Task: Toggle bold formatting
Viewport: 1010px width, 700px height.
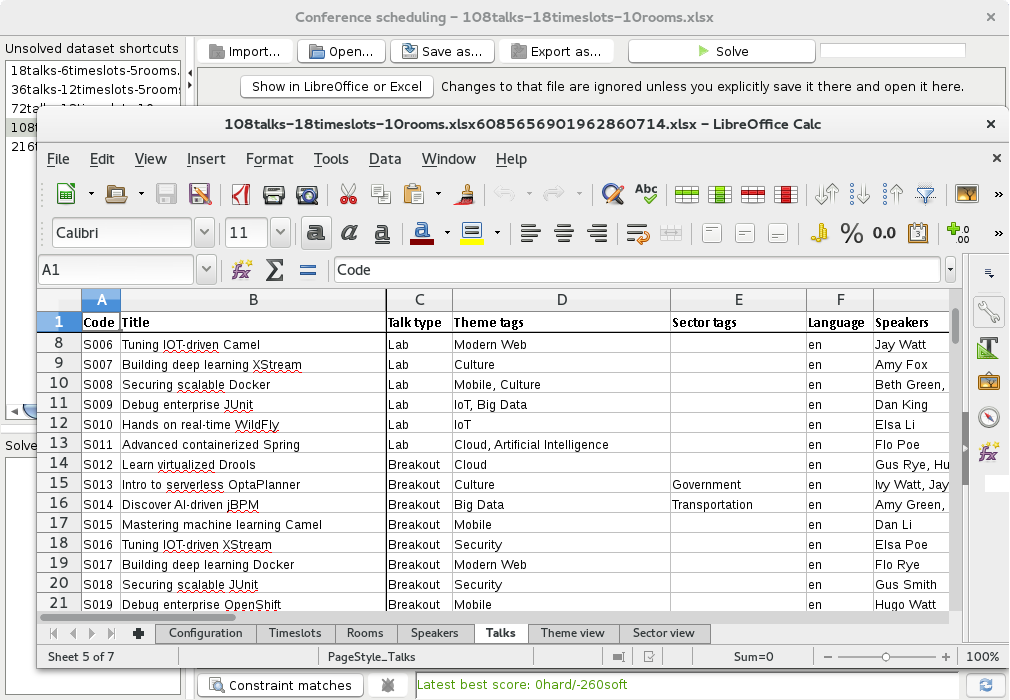Action: [316, 232]
